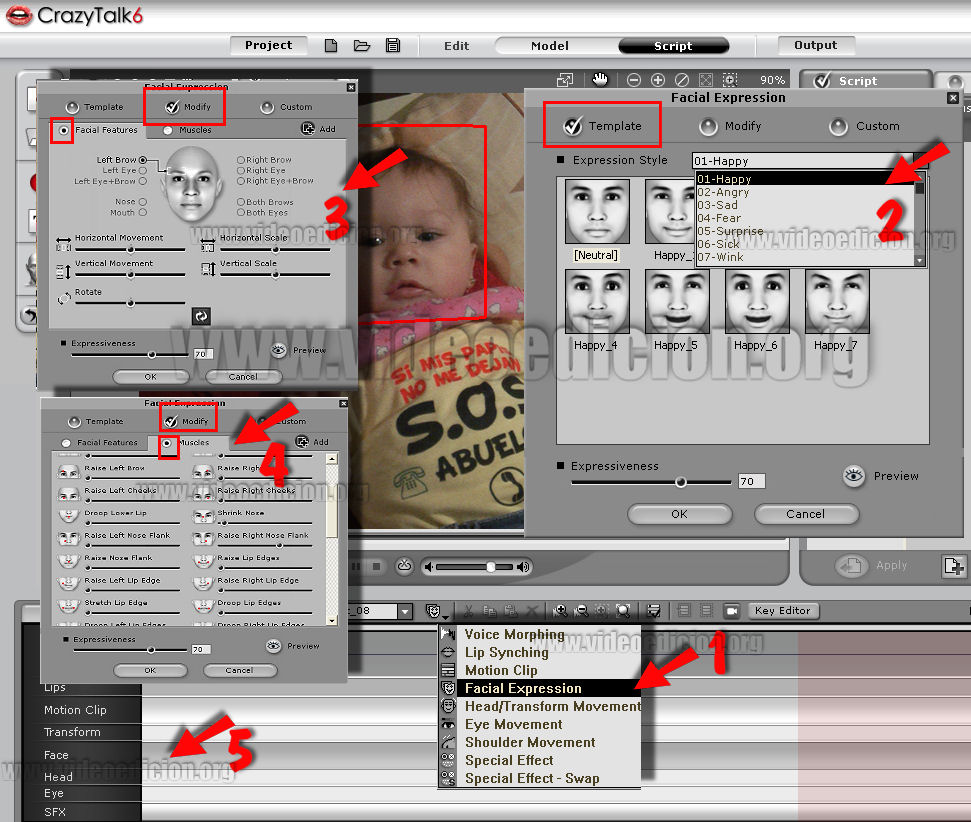Select the Left Brow radio button
The height and width of the screenshot is (822, 971).
pyautogui.click(x=143, y=160)
